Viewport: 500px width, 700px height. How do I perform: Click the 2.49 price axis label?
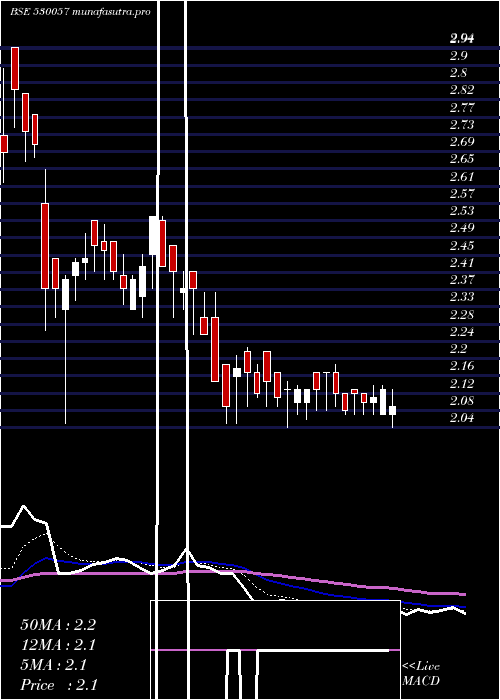point(462,228)
